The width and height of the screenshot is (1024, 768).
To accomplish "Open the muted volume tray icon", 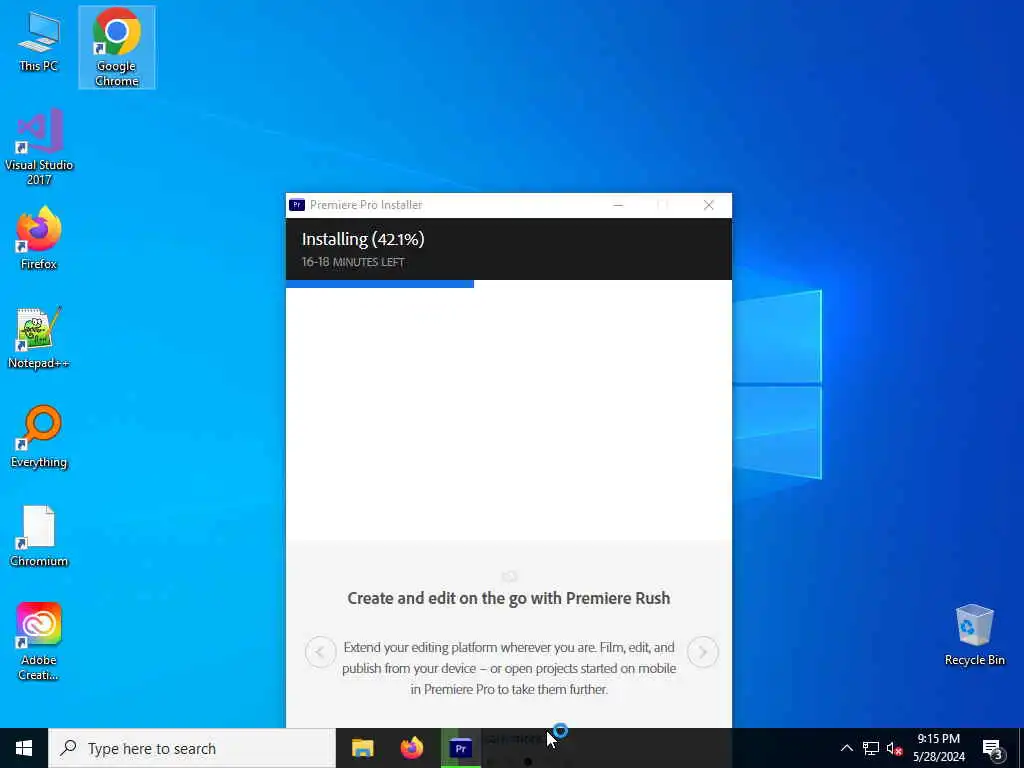I will click(x=894, y=748).
